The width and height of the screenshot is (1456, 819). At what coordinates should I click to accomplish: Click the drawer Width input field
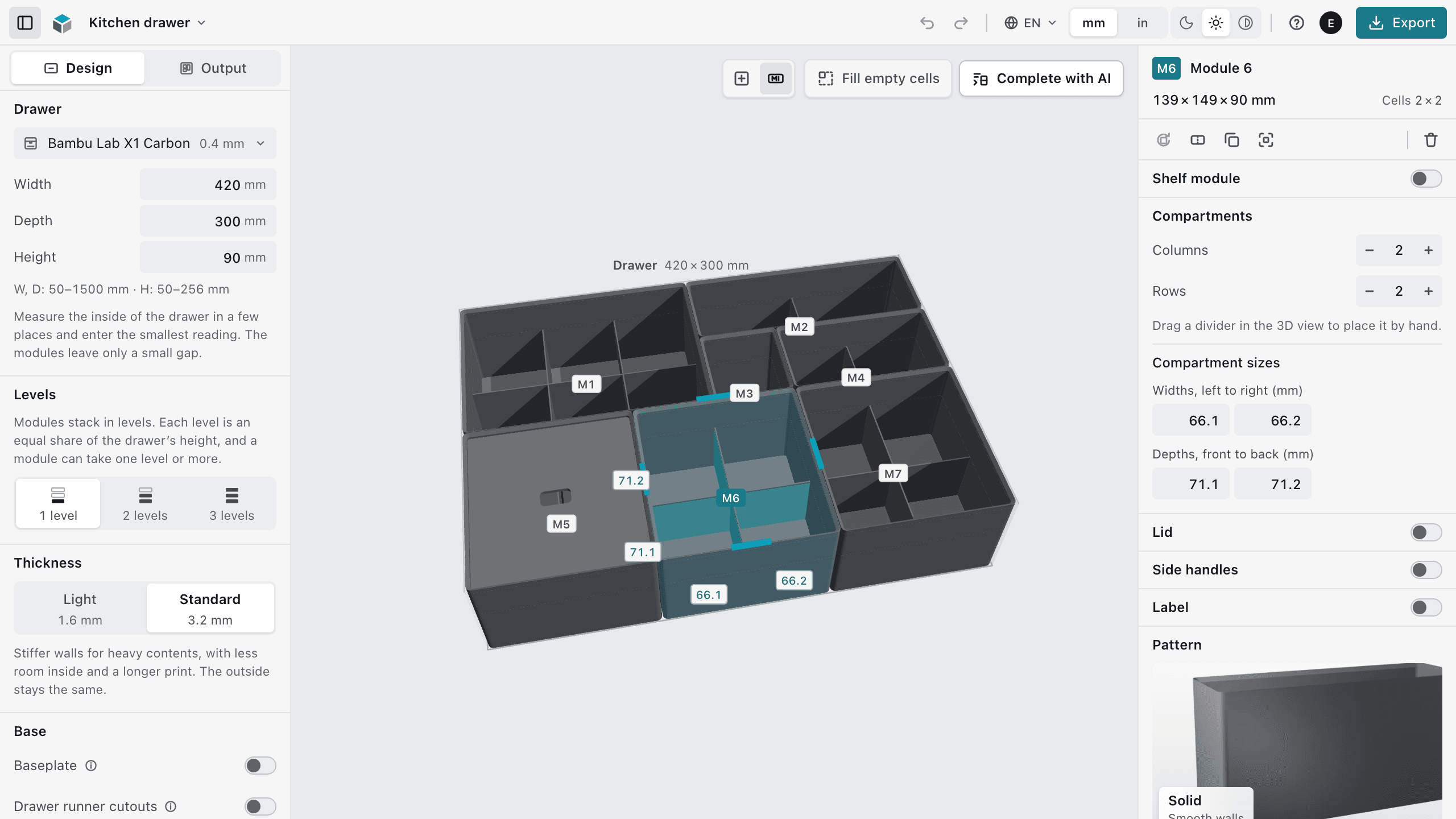(x=208, y=184)
